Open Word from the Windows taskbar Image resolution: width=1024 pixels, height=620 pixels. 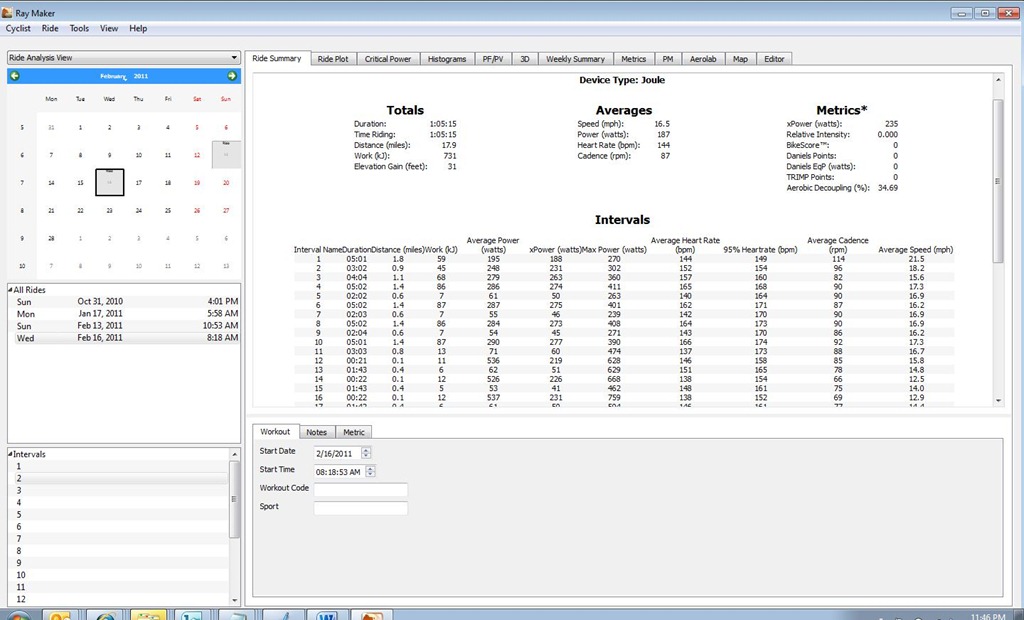tap(327, 615)
